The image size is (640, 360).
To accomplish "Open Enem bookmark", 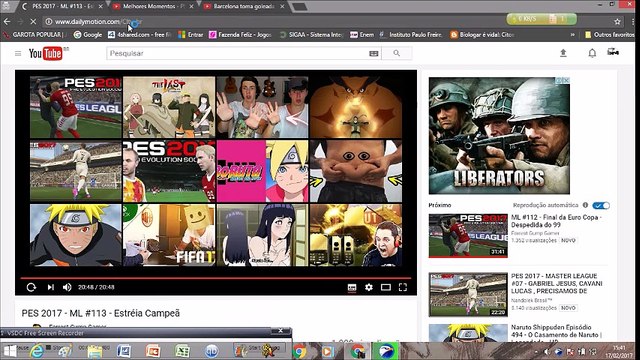I will [x=362, y=35].
